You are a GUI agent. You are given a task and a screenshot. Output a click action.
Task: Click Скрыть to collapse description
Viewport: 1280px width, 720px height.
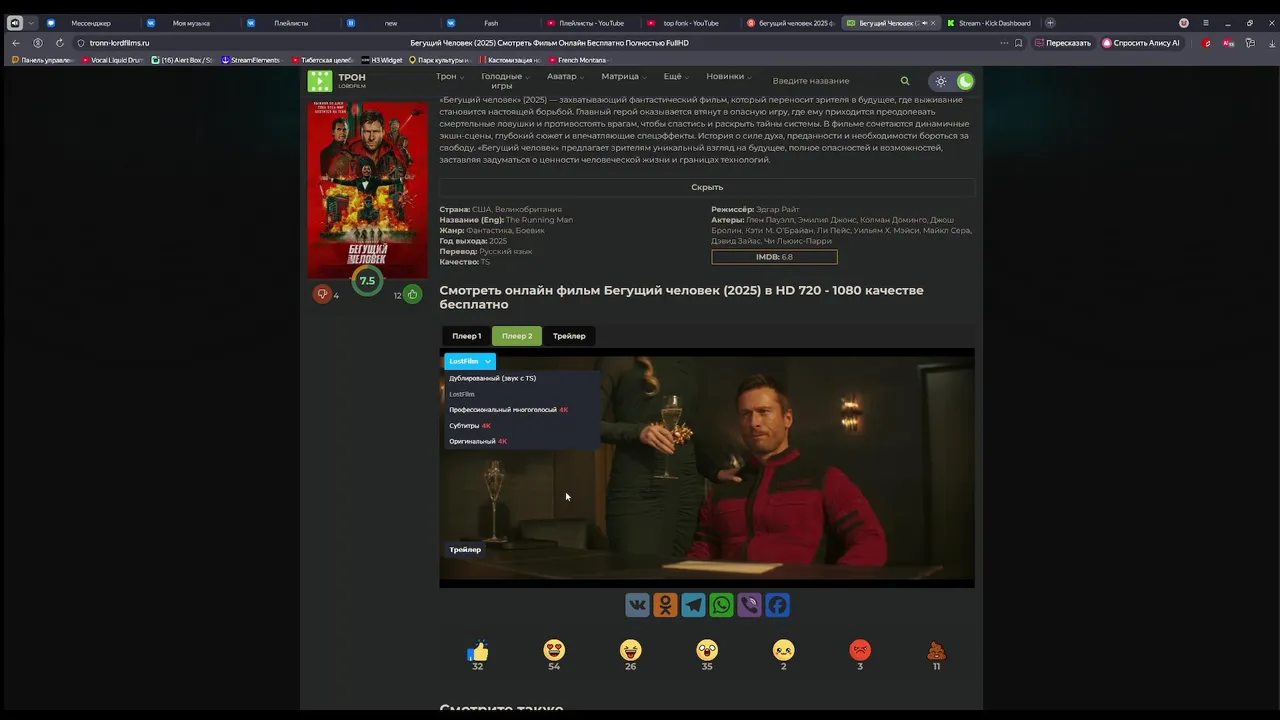click(x=707, y=187)
